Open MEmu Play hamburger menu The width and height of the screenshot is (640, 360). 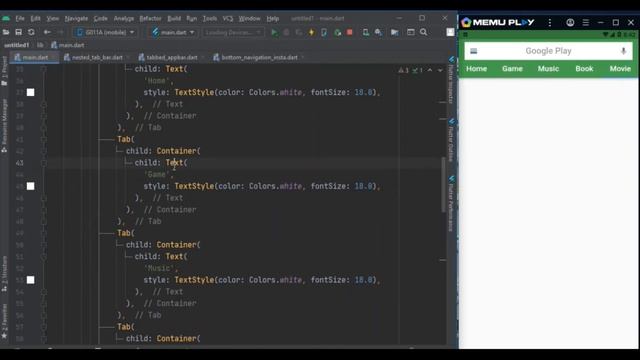(586, 23)
